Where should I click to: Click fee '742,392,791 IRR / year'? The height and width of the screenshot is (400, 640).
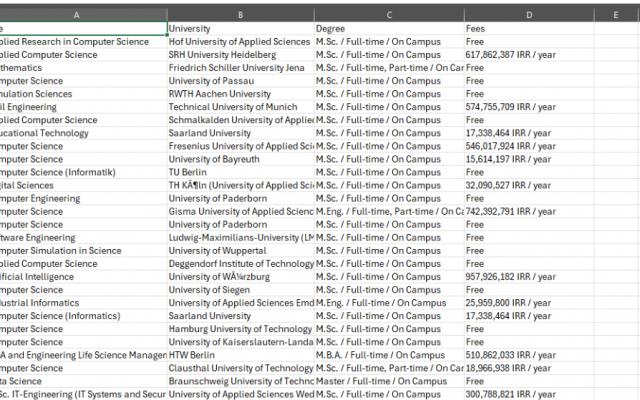(x=529, y=211)
